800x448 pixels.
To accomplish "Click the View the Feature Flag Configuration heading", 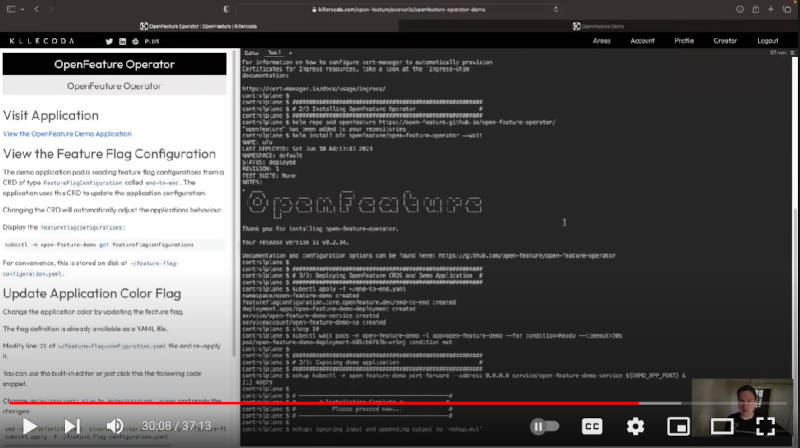I will (x=110, y=154).
